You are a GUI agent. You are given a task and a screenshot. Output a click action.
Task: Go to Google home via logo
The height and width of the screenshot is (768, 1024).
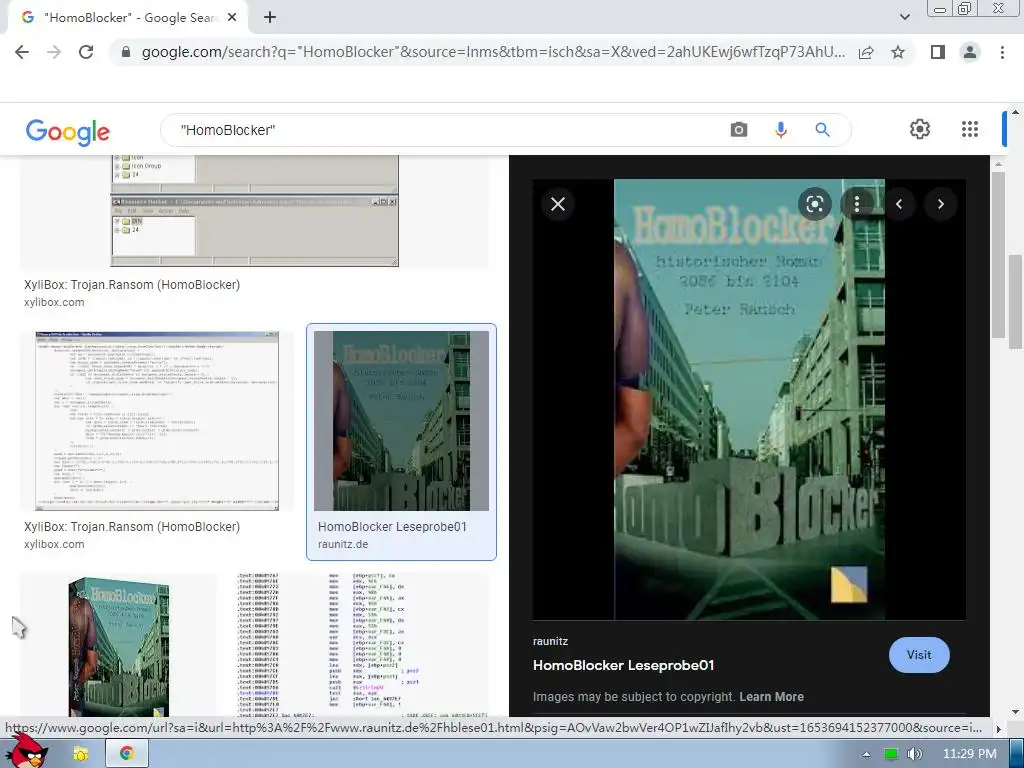point(68,132)
